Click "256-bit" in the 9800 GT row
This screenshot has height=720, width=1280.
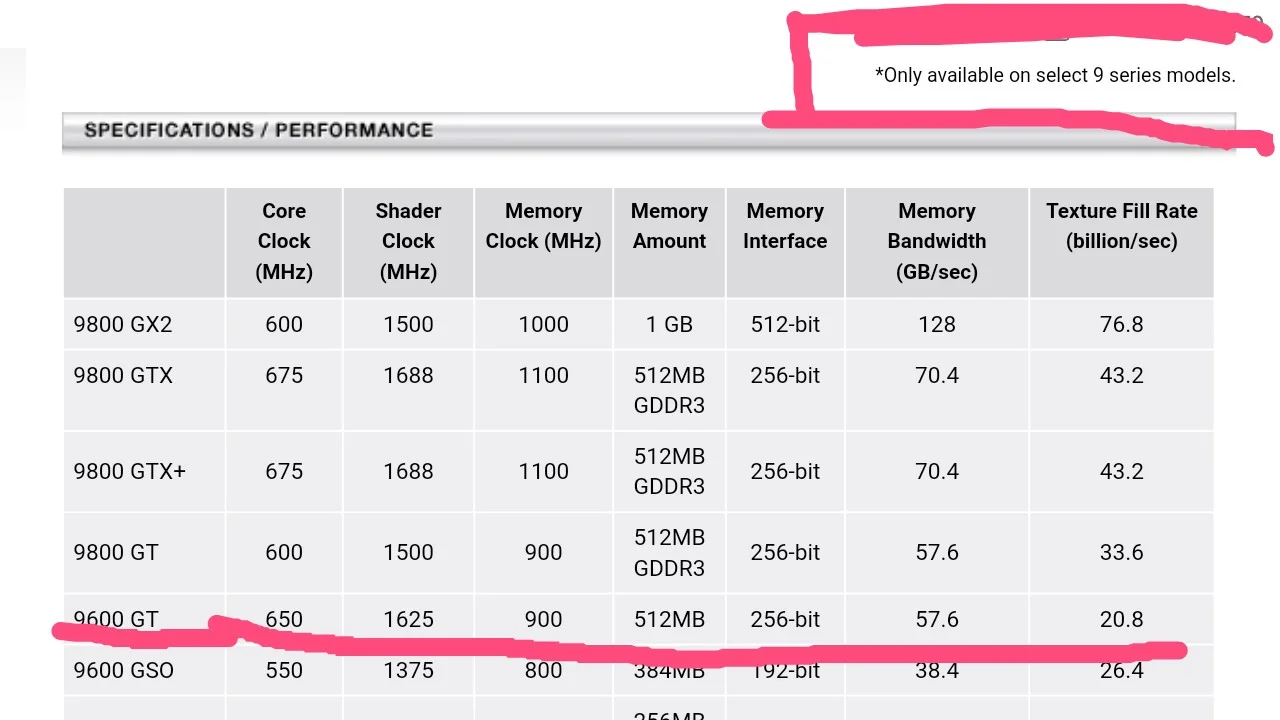[x=785, y=552]
